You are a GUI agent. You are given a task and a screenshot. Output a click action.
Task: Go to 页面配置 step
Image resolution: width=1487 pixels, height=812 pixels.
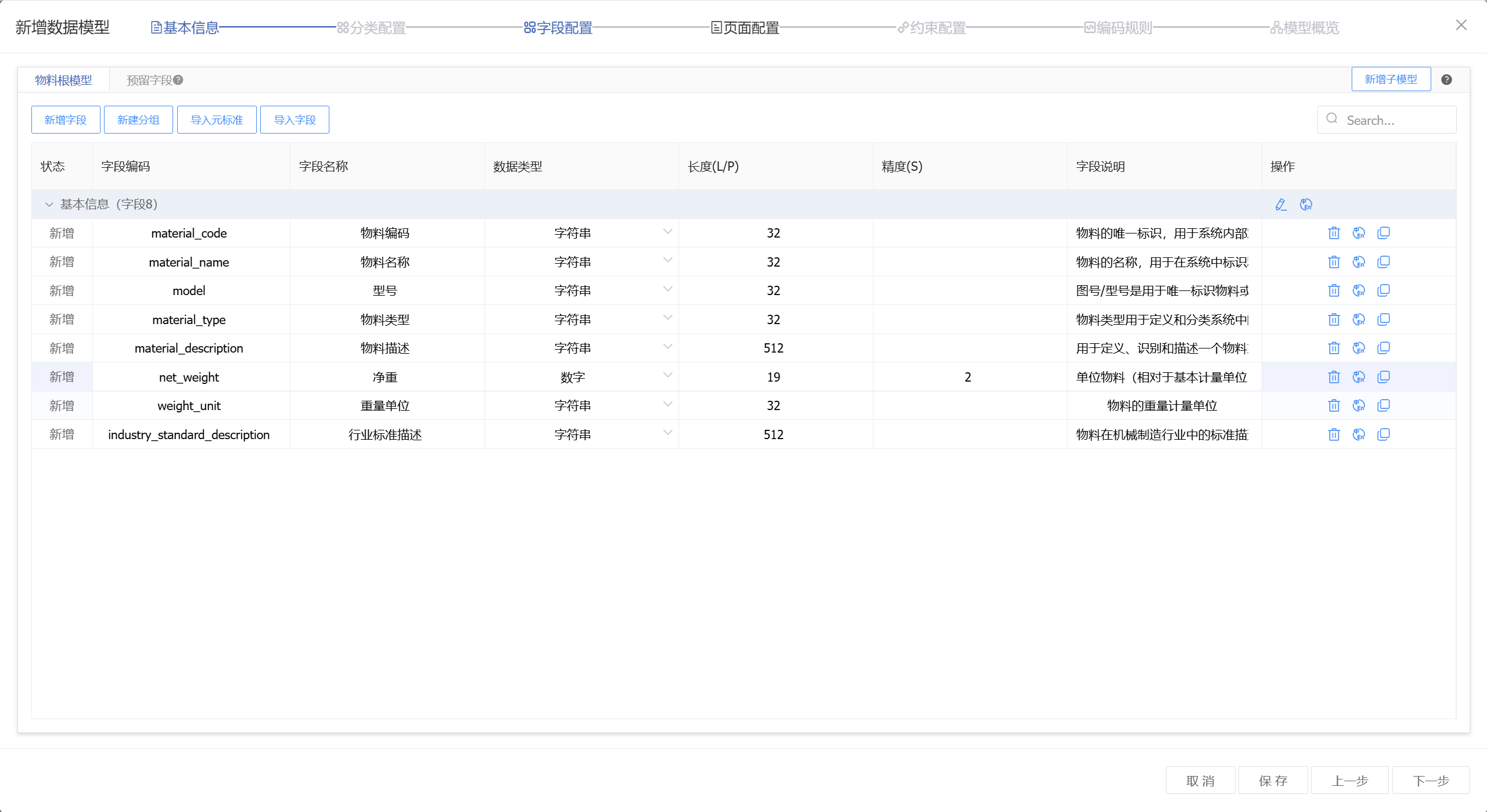745,27
